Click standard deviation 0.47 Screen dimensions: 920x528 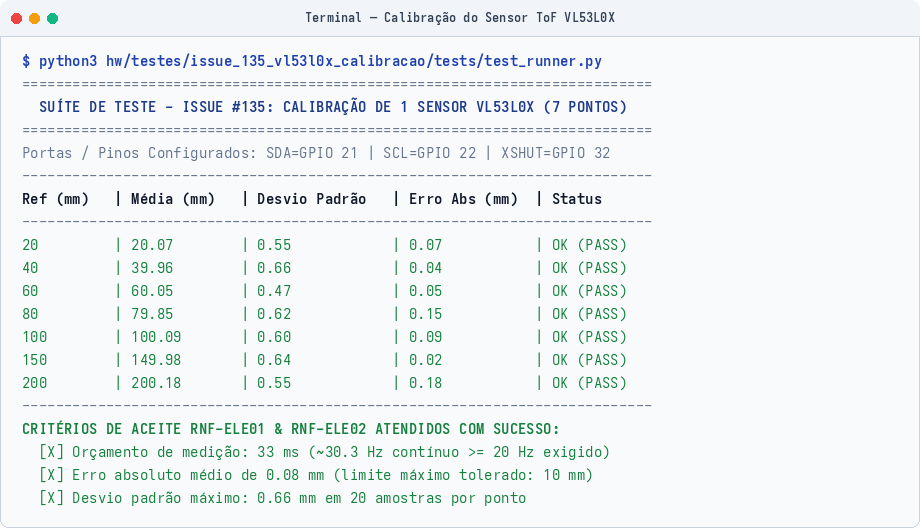(274, 291)
